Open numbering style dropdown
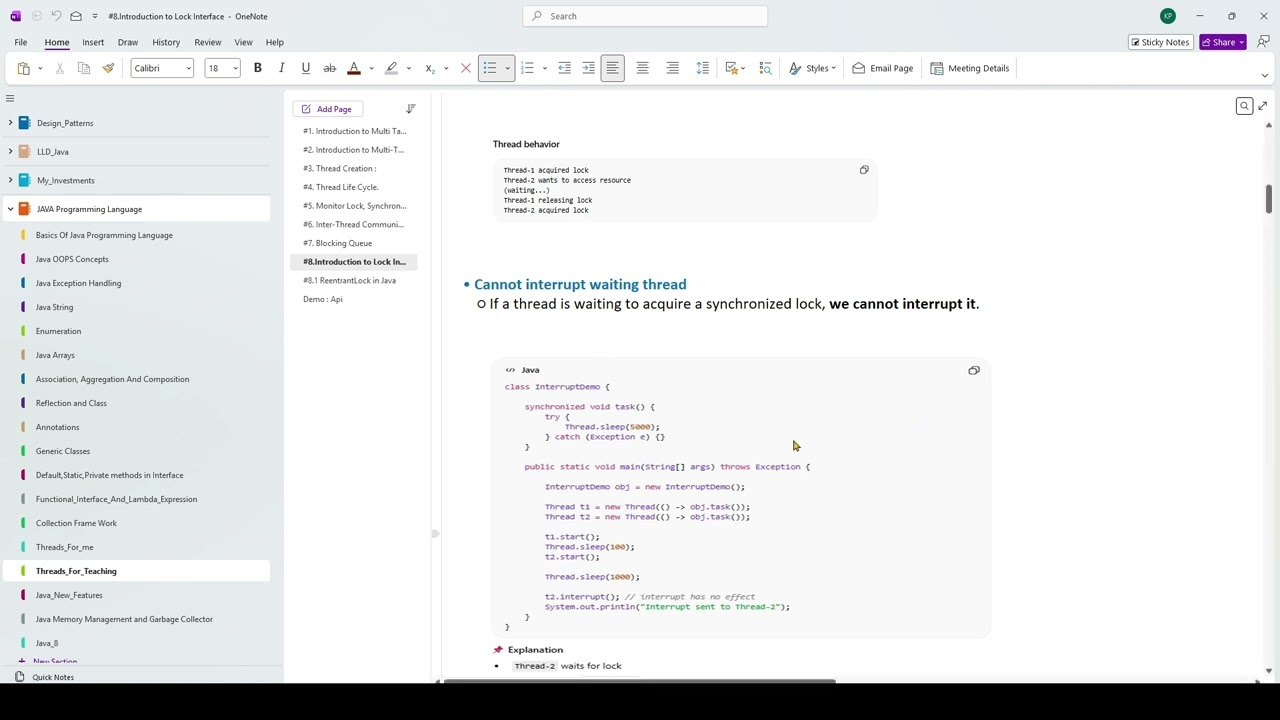Screen dimensions: 1280x720 (544, 68)
